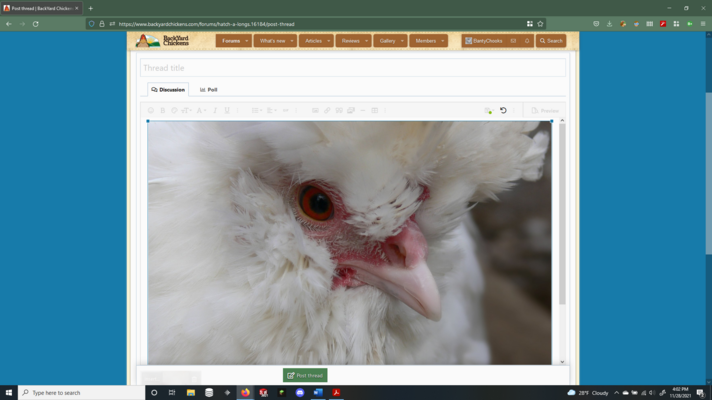Open the What's new menu
This screenshot has height=400, width=712.
[272, 41]
